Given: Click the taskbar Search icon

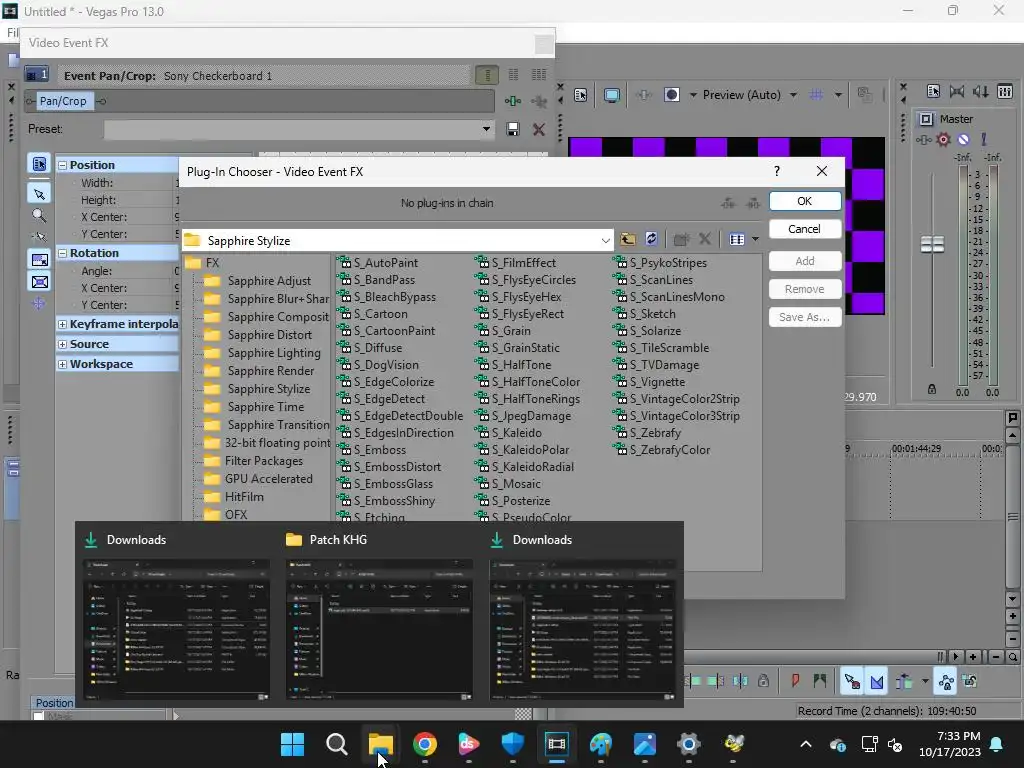Looking at the screenshot, I should click(x=336, y=744).
